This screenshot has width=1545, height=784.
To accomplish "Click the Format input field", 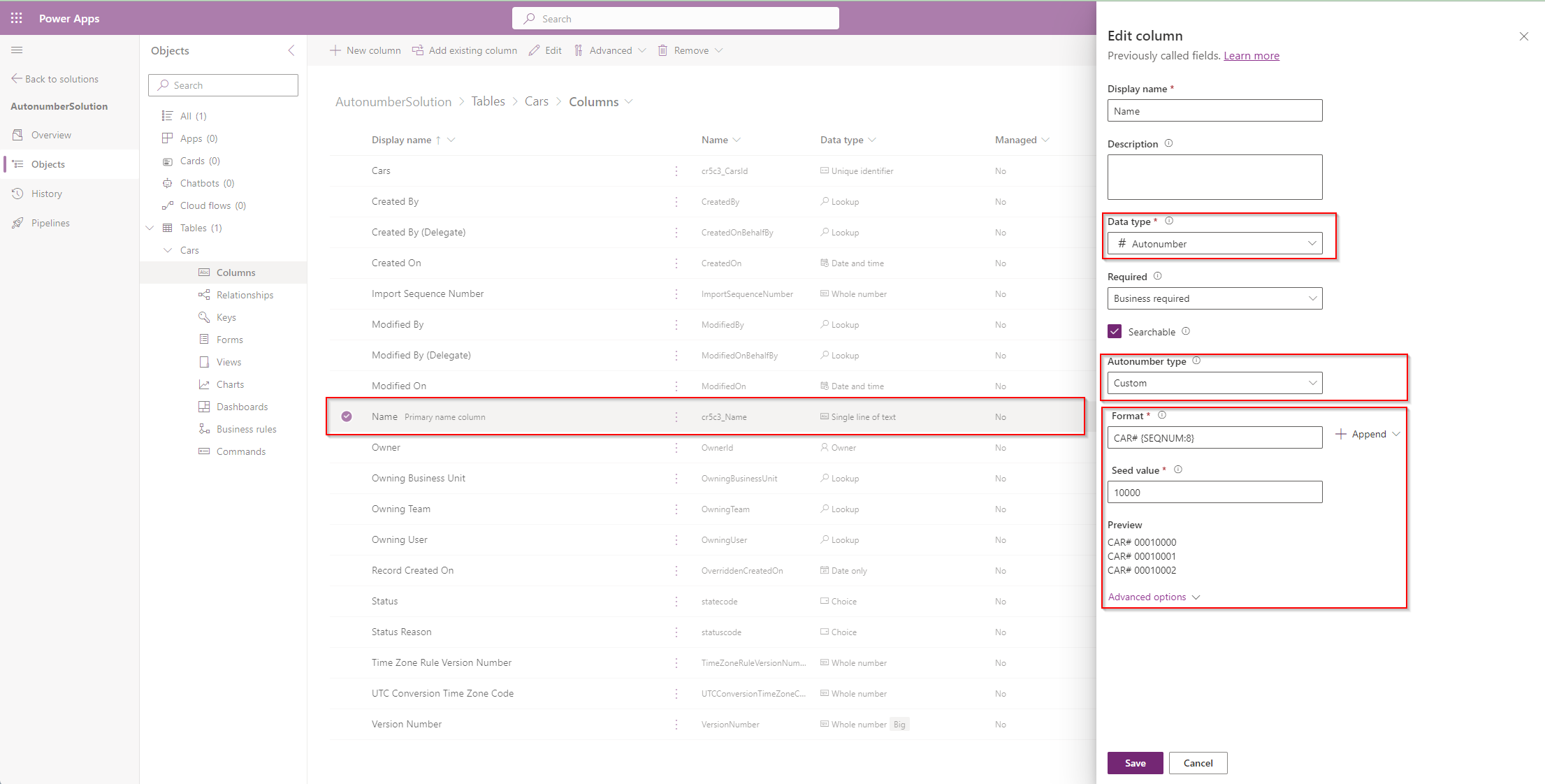I will pyautogui.click(x=1214, y=437).
